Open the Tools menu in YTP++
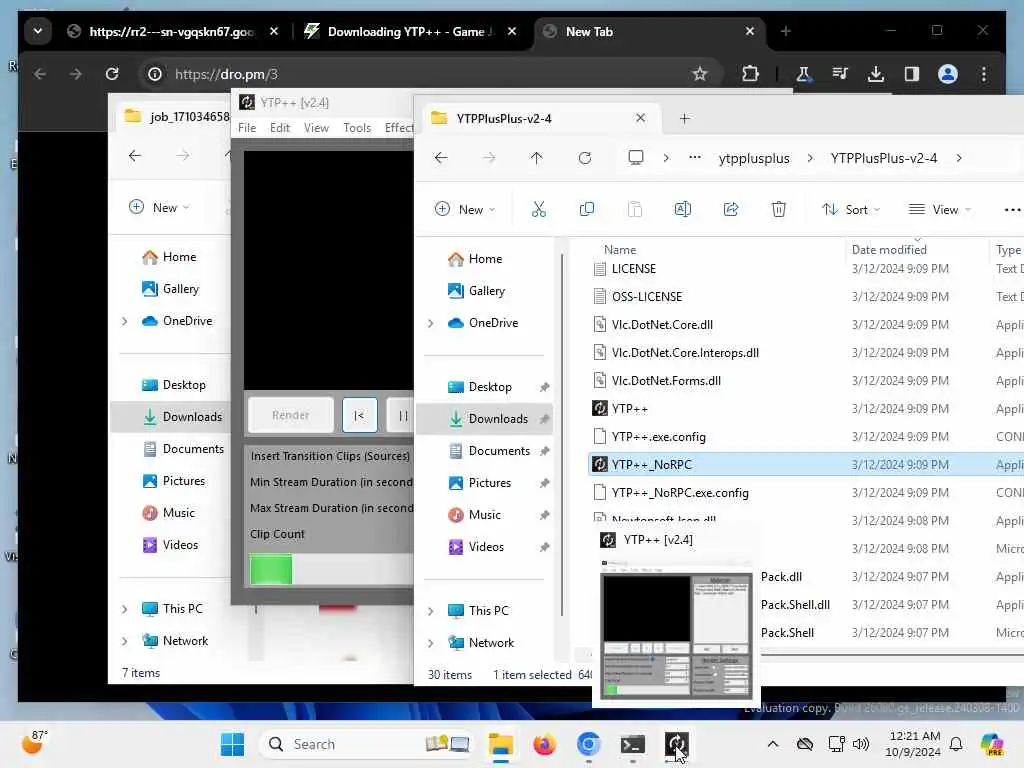 (x=357, y=127)
